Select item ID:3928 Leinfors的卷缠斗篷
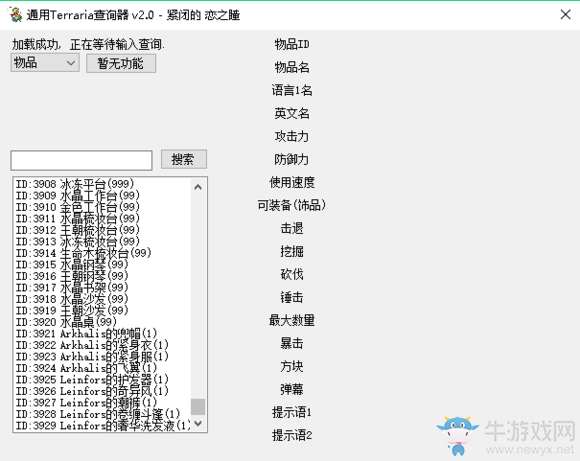 pyautogui.click(x=98, y=414)
